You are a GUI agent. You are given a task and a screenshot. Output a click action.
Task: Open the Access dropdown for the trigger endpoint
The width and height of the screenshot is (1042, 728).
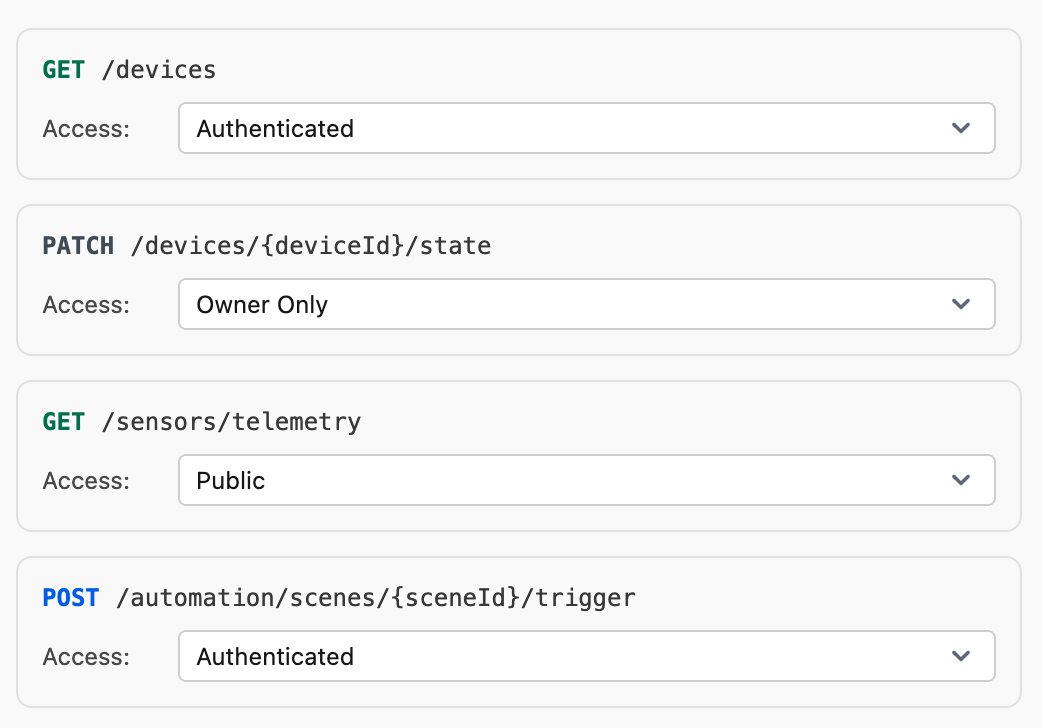586,656
